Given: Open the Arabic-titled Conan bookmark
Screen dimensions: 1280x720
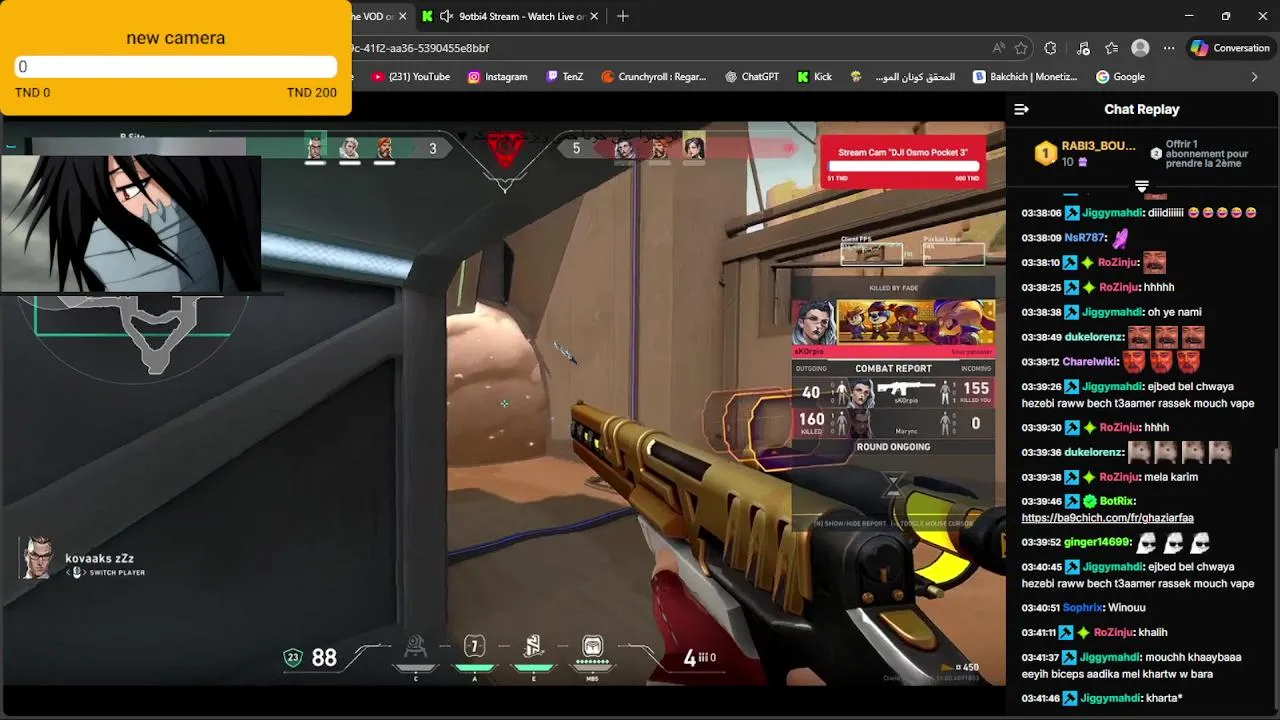Looking at the screenshot, I should [x=903, y=77].
